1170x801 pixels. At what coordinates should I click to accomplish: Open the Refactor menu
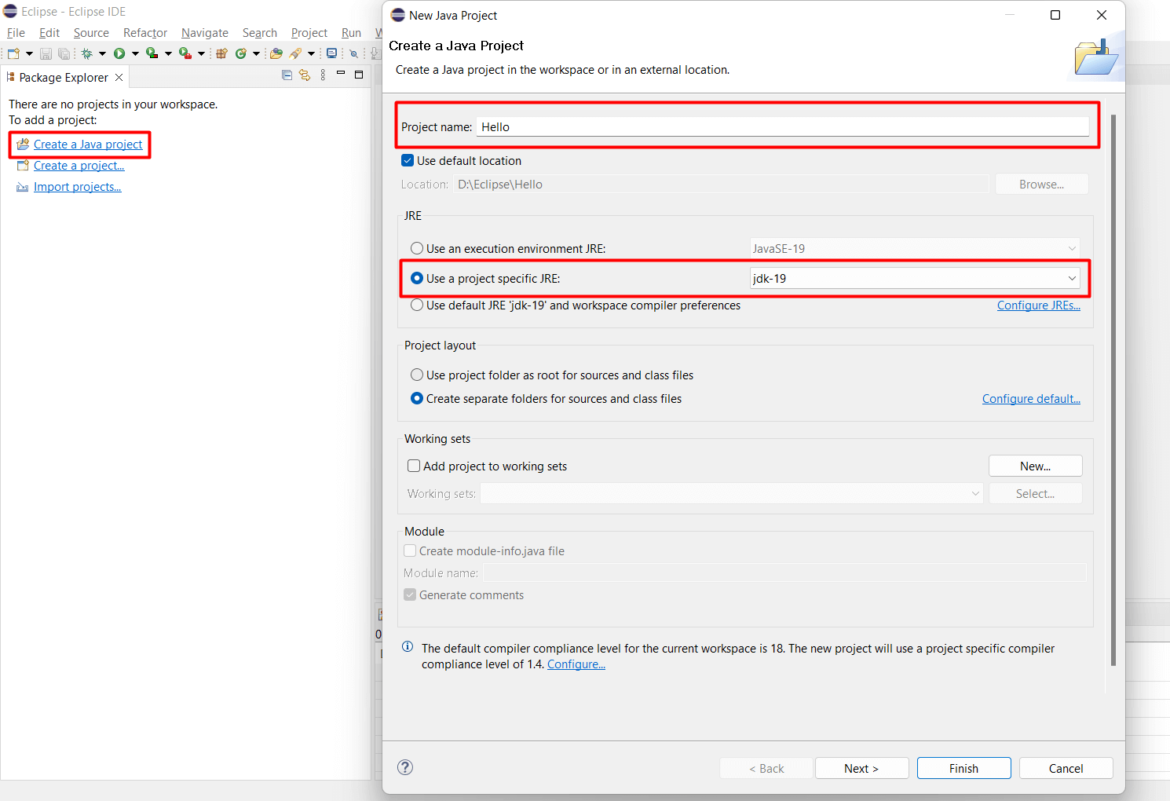click(144, 32)
